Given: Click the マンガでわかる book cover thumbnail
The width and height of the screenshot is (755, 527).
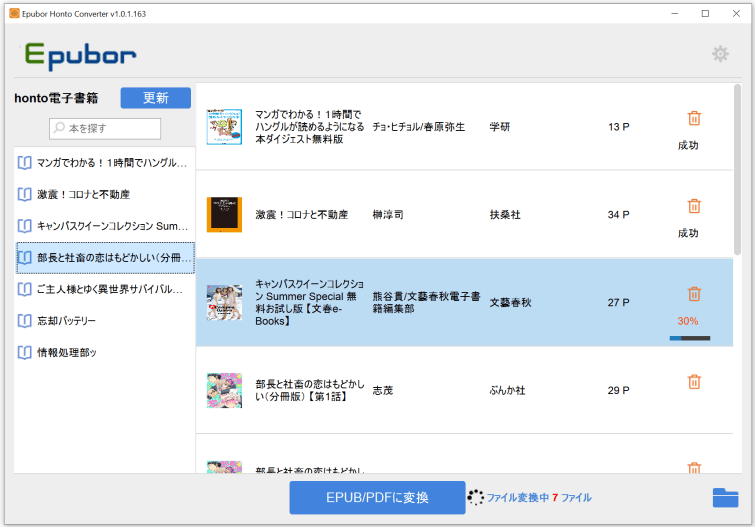Looking at the screenshot, I should 224,127.
